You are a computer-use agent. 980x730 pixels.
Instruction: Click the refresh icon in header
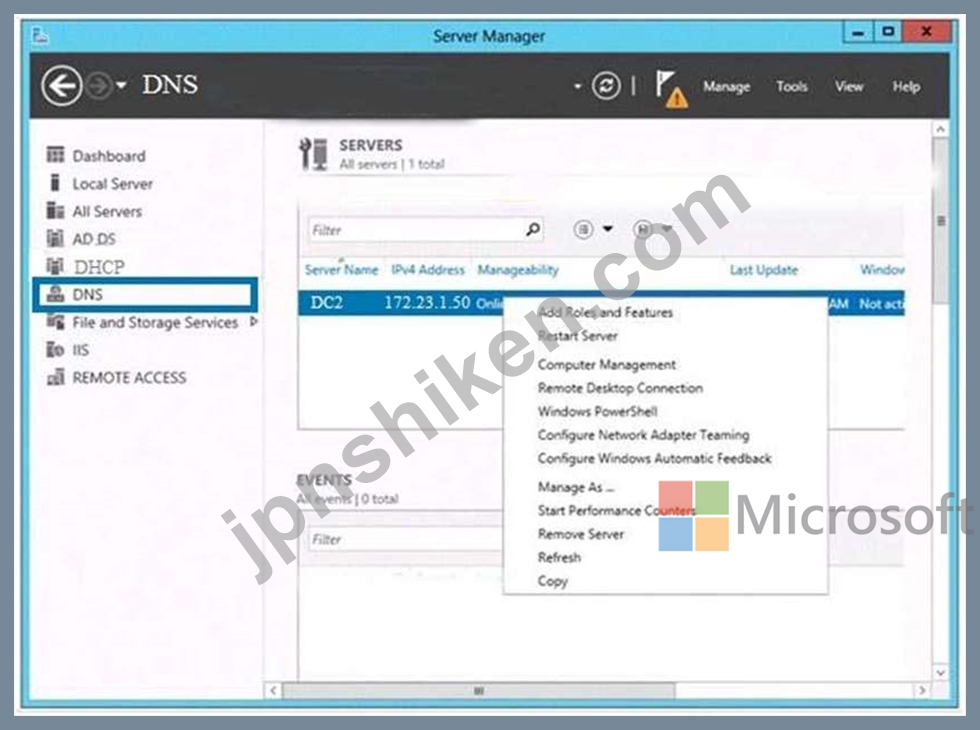pos(606,86)
